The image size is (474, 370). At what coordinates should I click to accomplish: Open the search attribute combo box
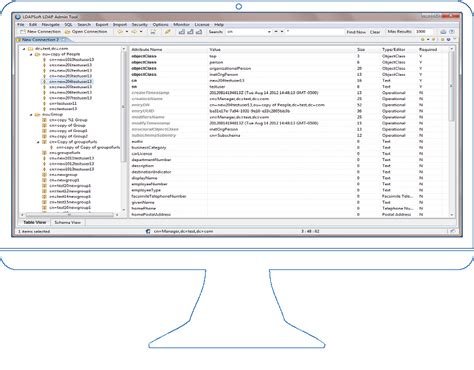coord(249,32)
